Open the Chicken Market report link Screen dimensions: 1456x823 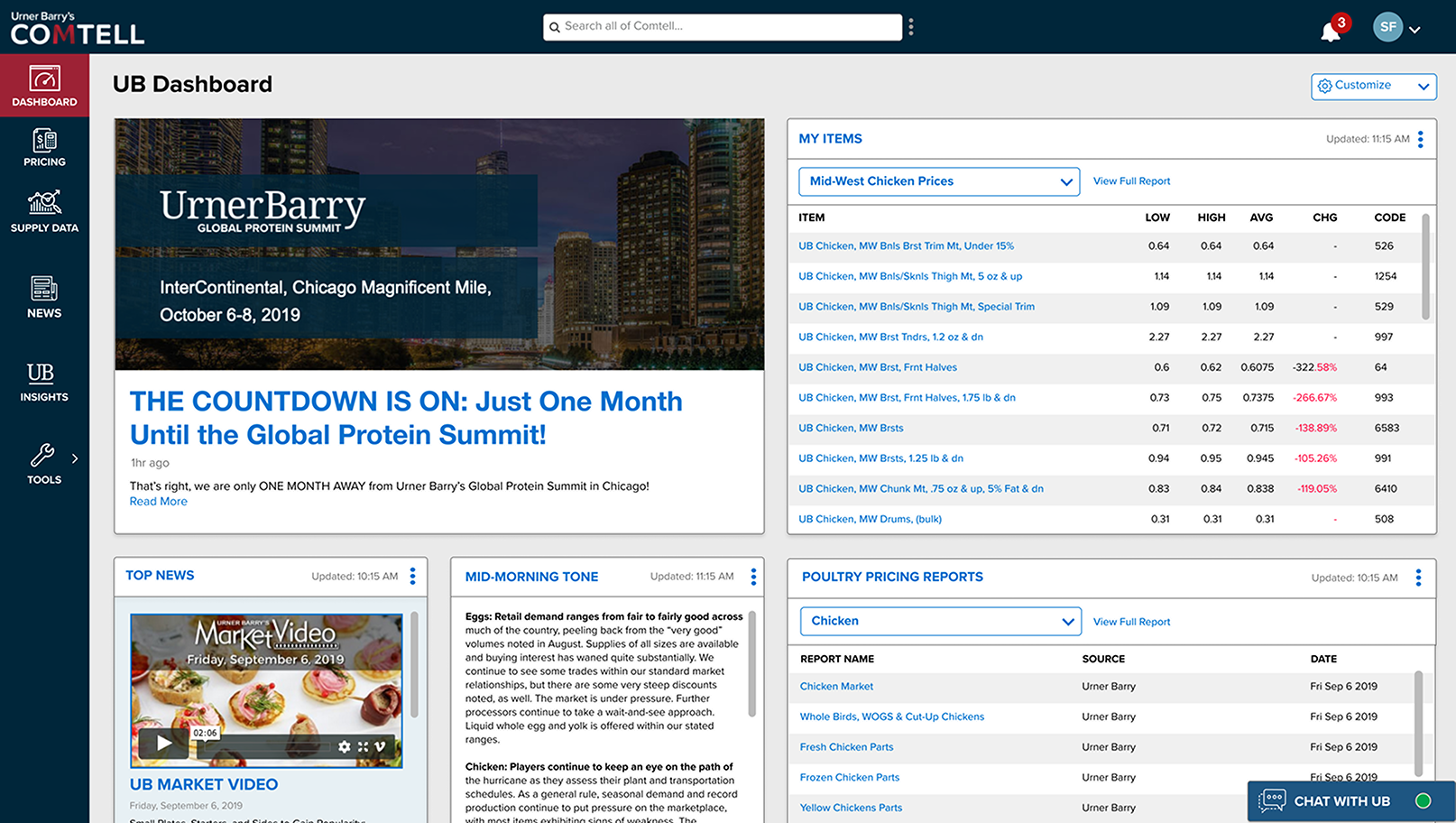click(836, 687)
